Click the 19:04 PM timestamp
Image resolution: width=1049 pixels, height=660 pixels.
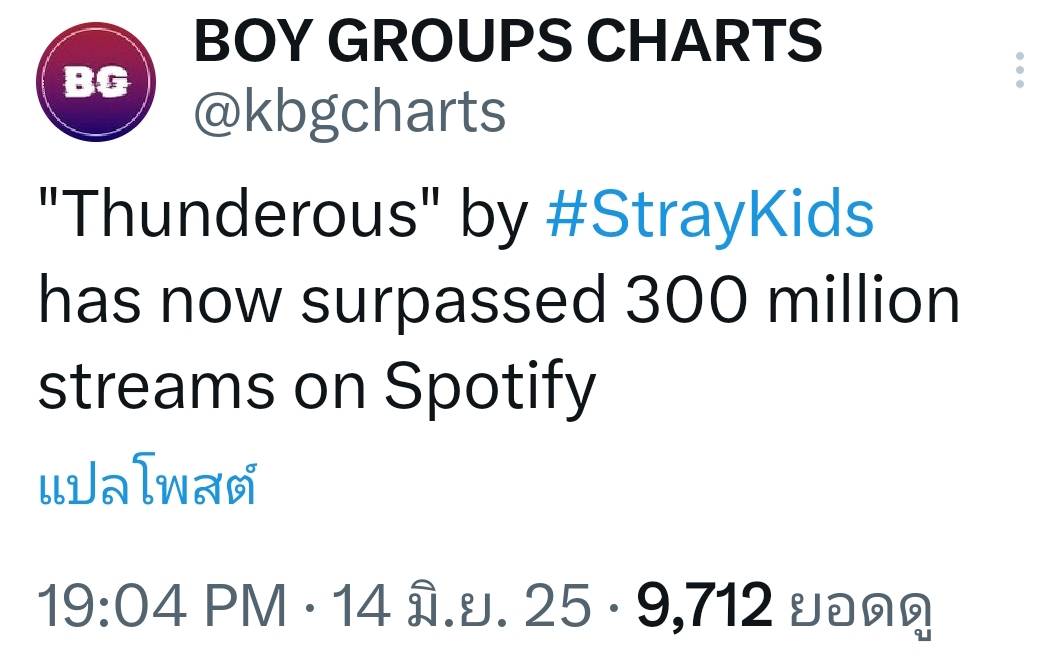tap(163, 607)
